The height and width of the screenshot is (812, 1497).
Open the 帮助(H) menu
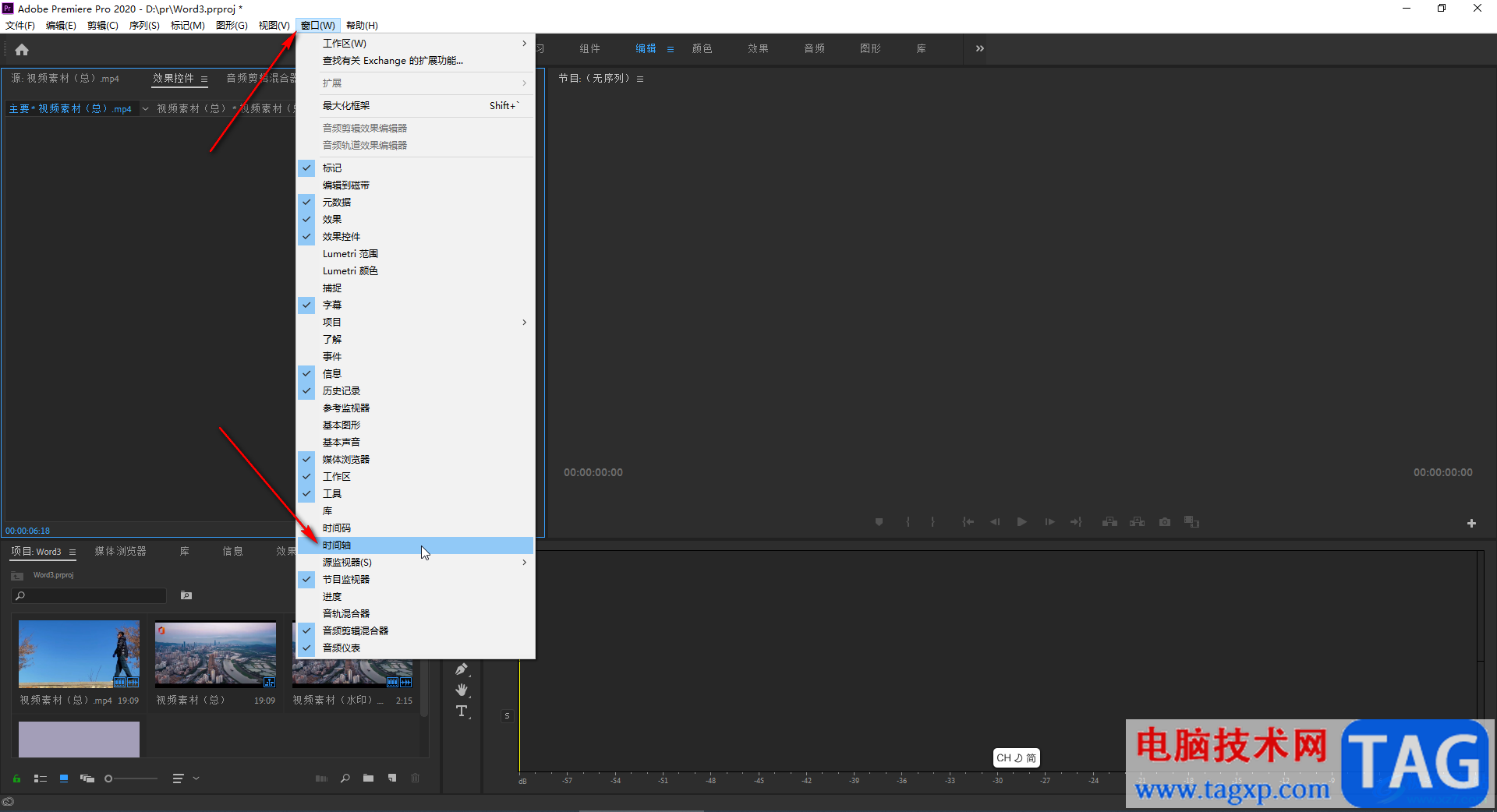pyautogui.click(x=362, y=26)
